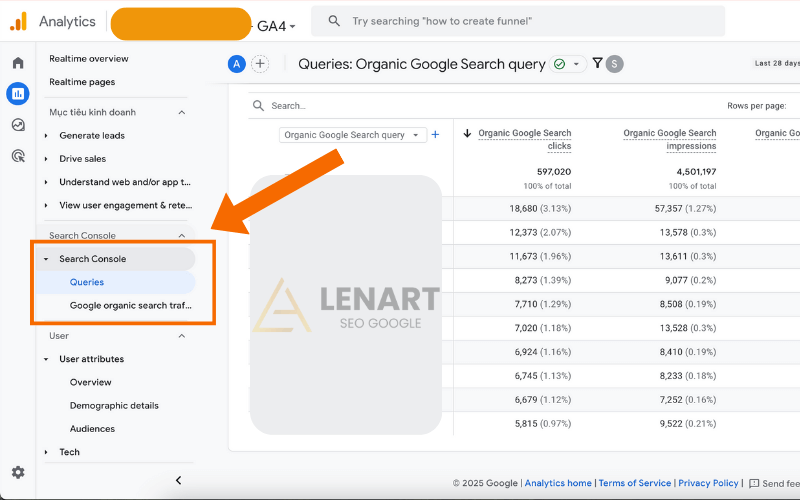Click the 13,528 (0.3%) impressions cell

click(688, 328)
